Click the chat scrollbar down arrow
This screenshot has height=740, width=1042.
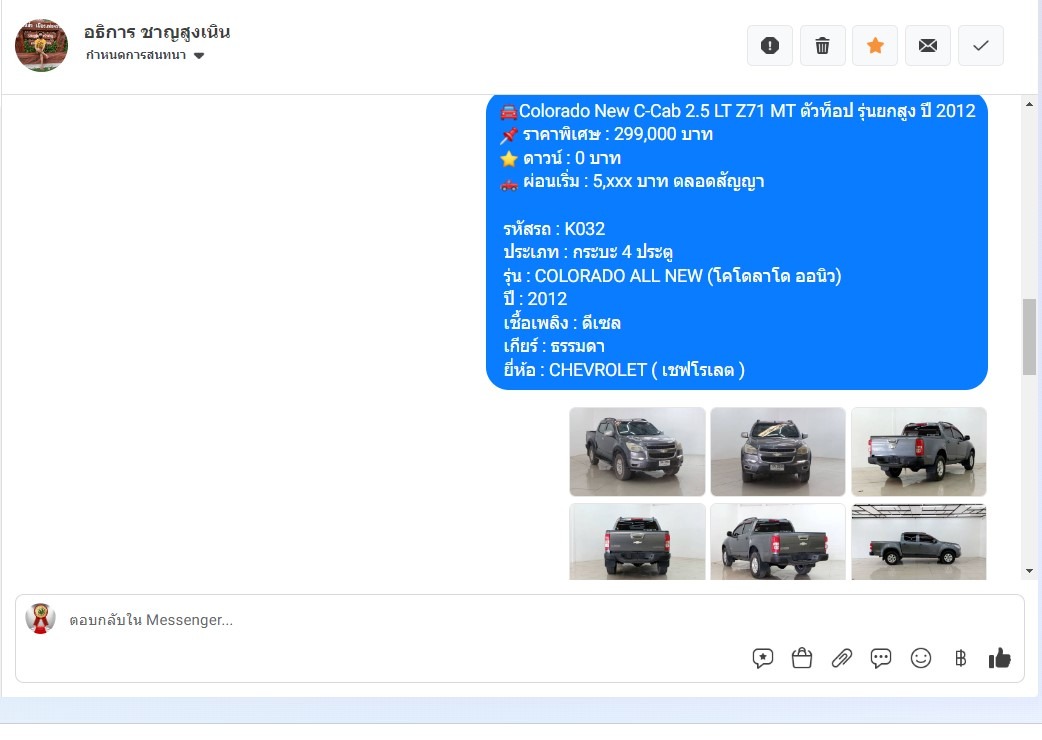pyautogui.click(x=1029, y=571)
